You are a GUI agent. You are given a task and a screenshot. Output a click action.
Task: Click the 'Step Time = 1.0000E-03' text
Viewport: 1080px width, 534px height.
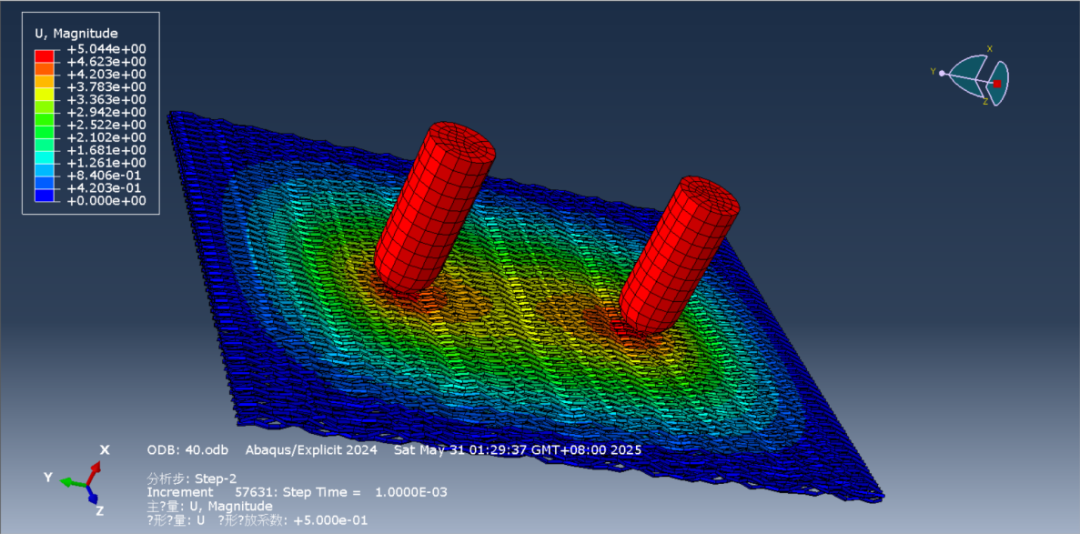[364, 493]
